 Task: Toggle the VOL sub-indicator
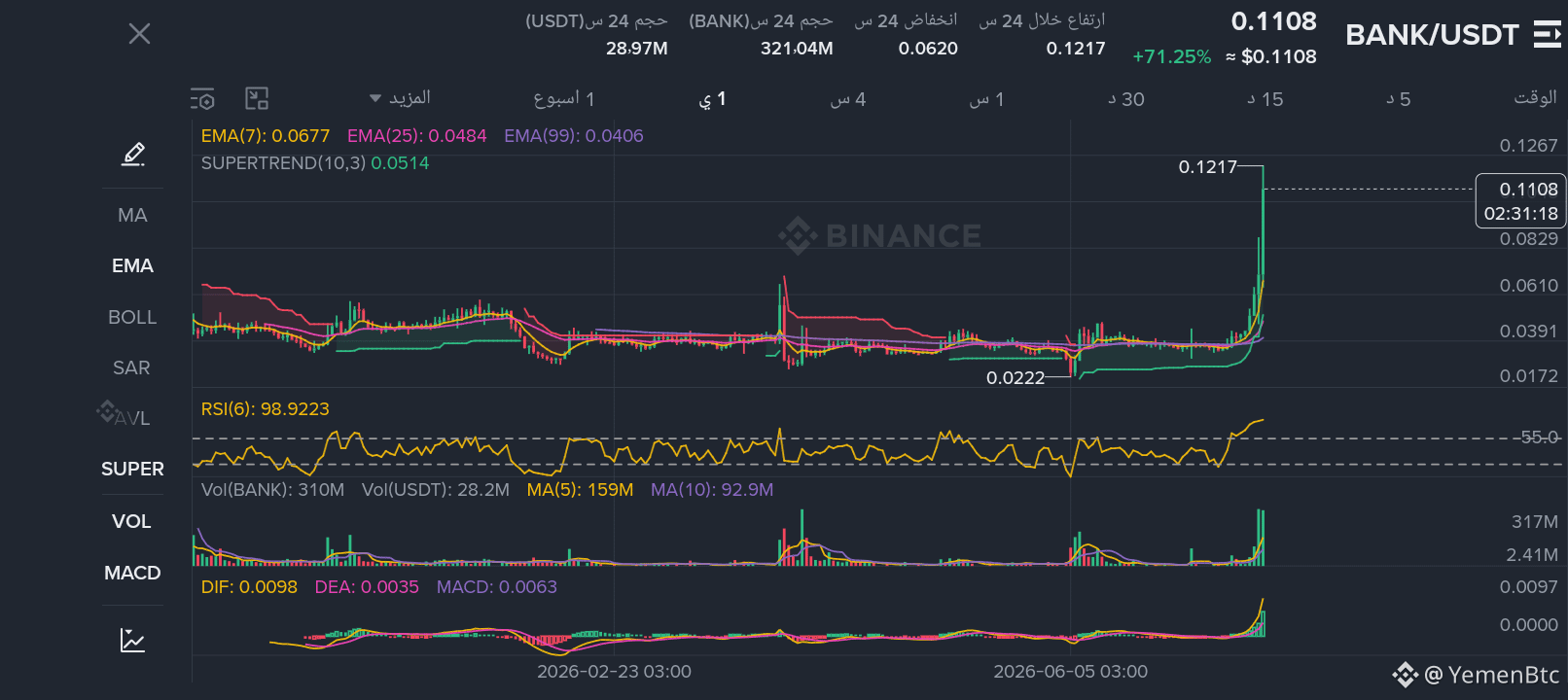click(132, 521)
